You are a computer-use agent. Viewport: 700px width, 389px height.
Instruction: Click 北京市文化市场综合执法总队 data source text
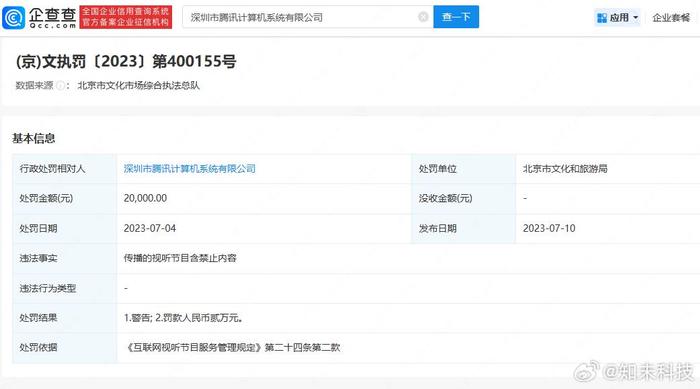click(138, 85)
